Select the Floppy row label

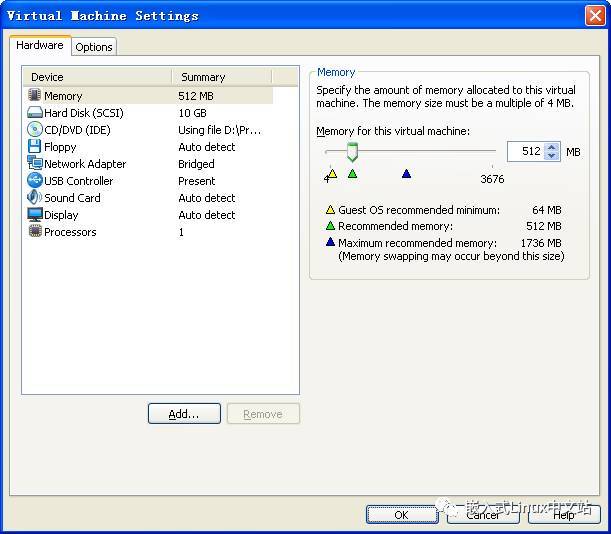click(x=60, y=147)
